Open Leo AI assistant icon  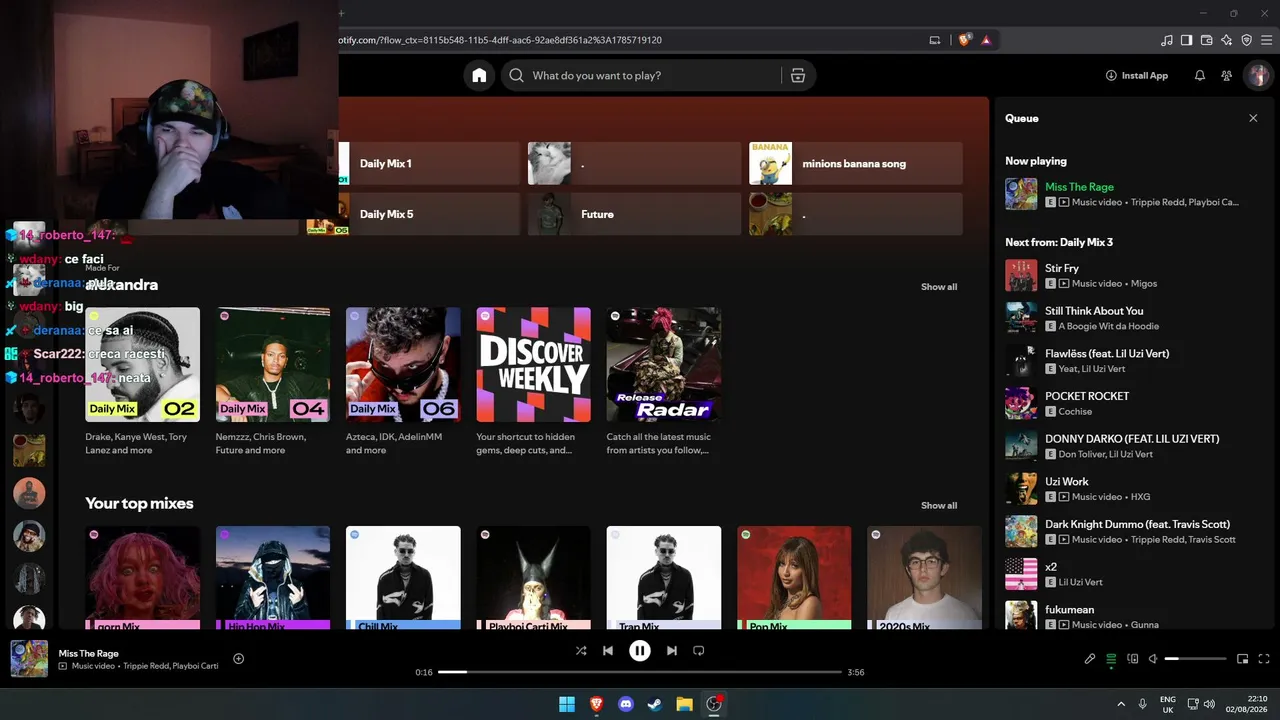coord(1227,40)
